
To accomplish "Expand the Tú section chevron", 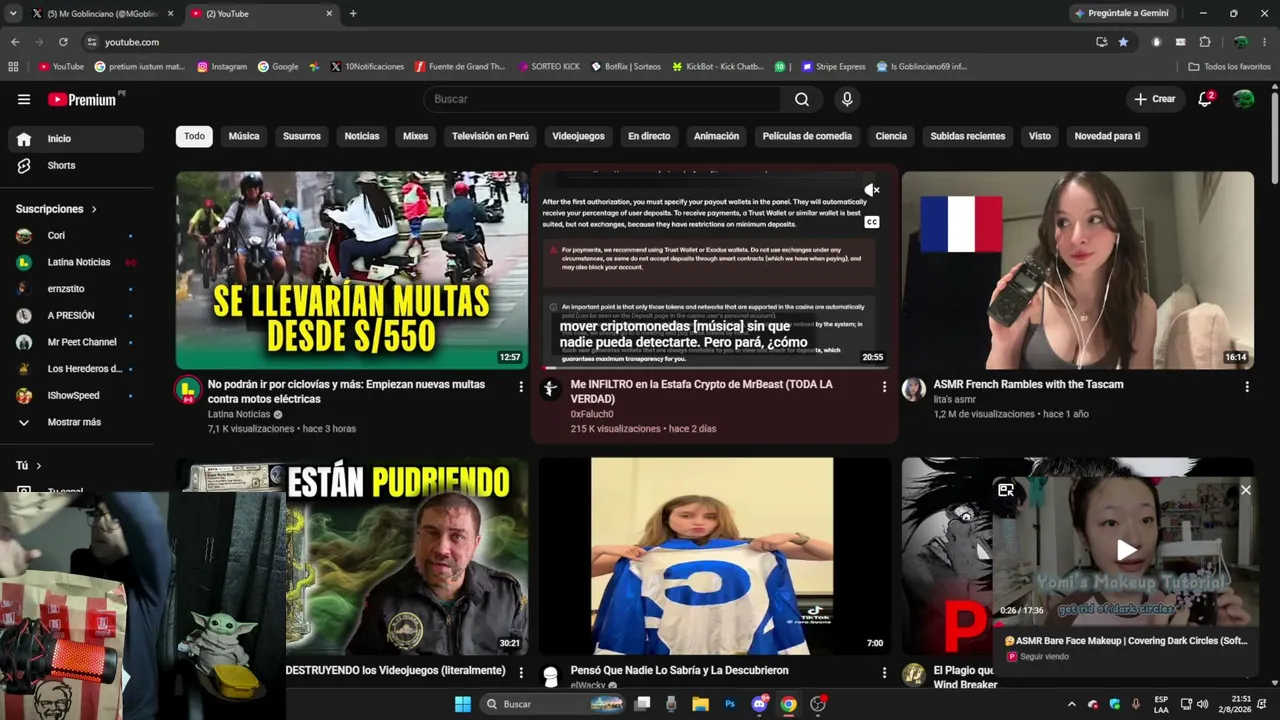I will click(x=39, y=466).
